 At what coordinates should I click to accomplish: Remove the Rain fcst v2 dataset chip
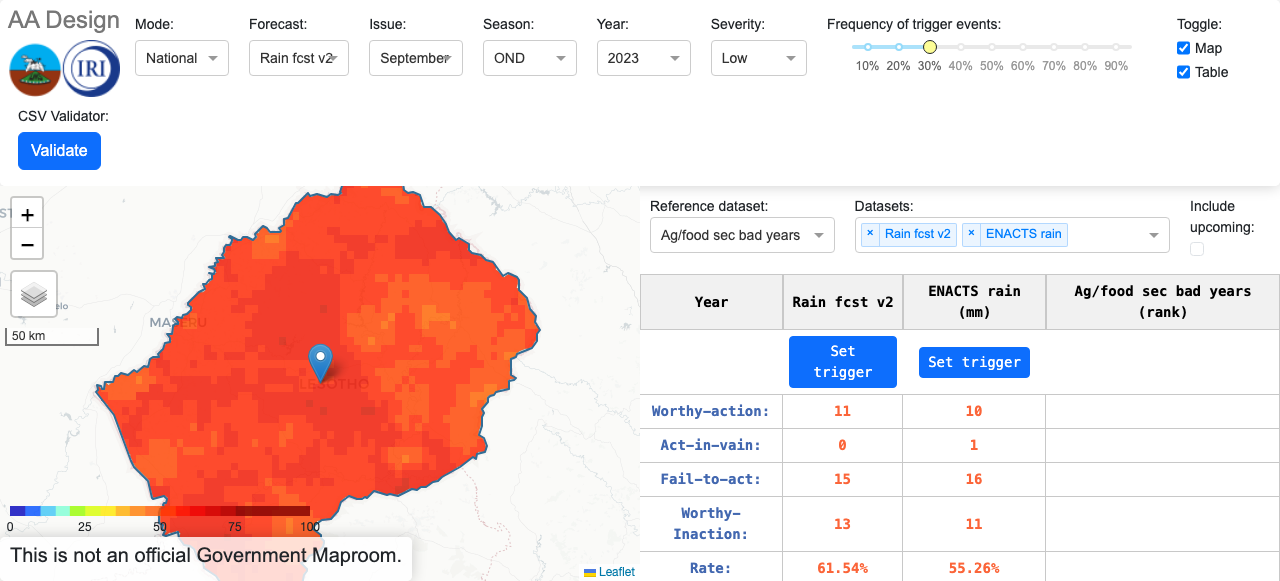(x=868, y=234)
